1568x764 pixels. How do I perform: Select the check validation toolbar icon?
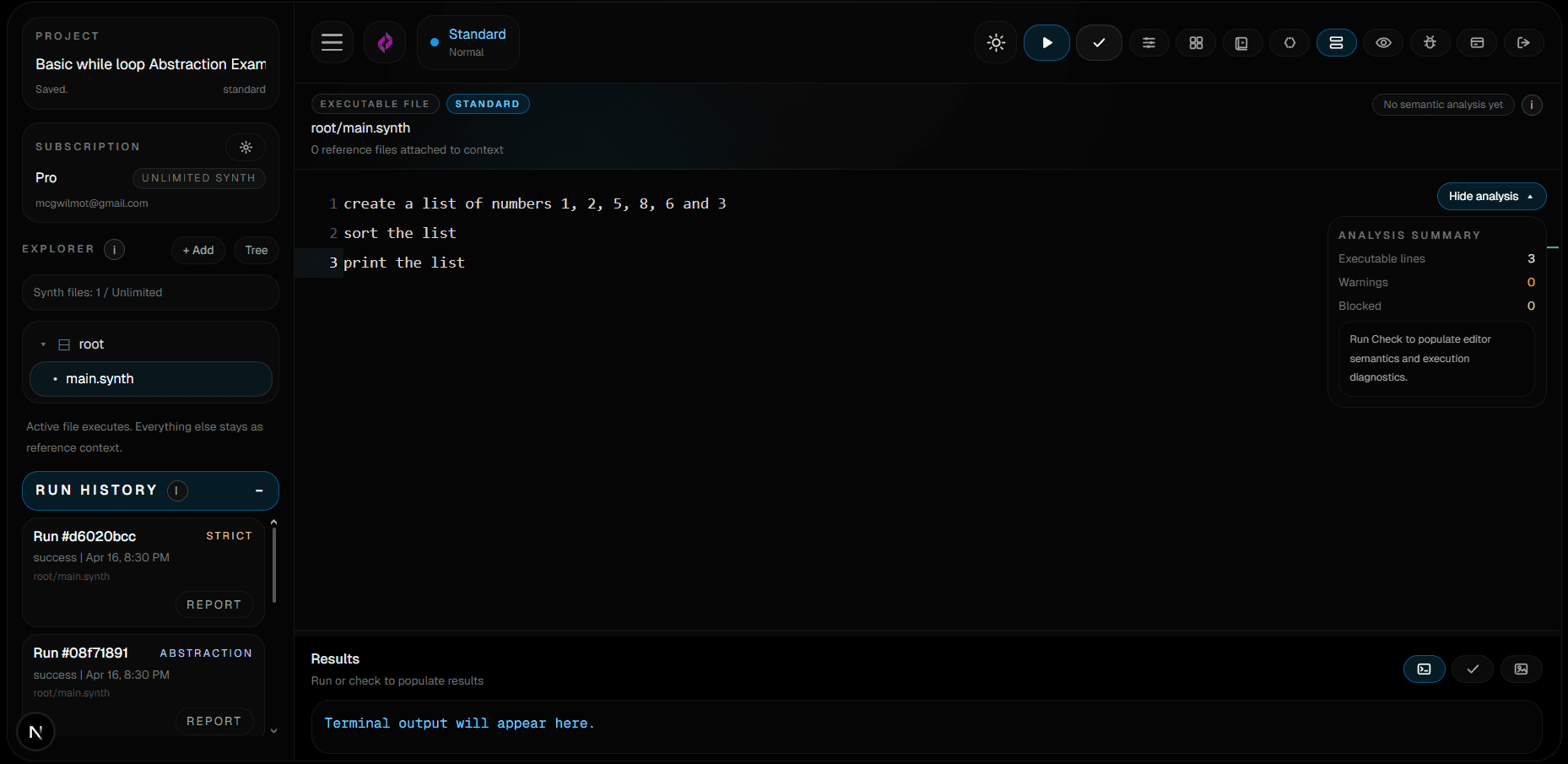pos(1099,42)
